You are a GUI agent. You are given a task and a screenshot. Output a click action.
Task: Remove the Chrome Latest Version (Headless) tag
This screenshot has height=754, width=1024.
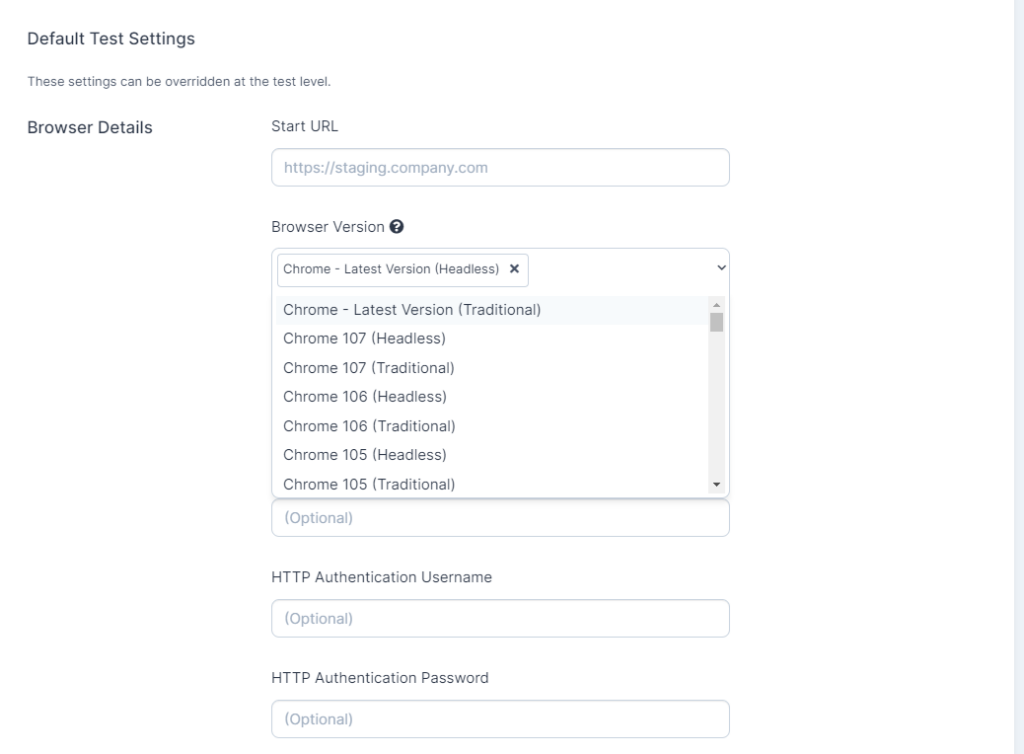[514, 269]
